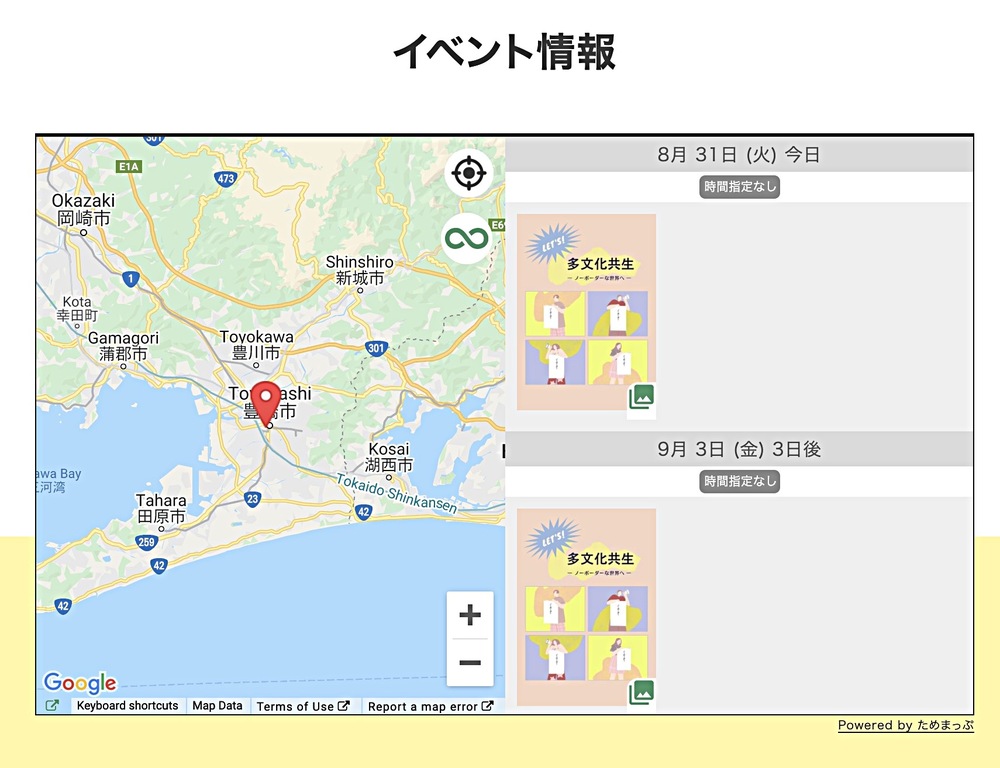
Task: Click the green infinity loop icon
Action: tap(467, 239)
